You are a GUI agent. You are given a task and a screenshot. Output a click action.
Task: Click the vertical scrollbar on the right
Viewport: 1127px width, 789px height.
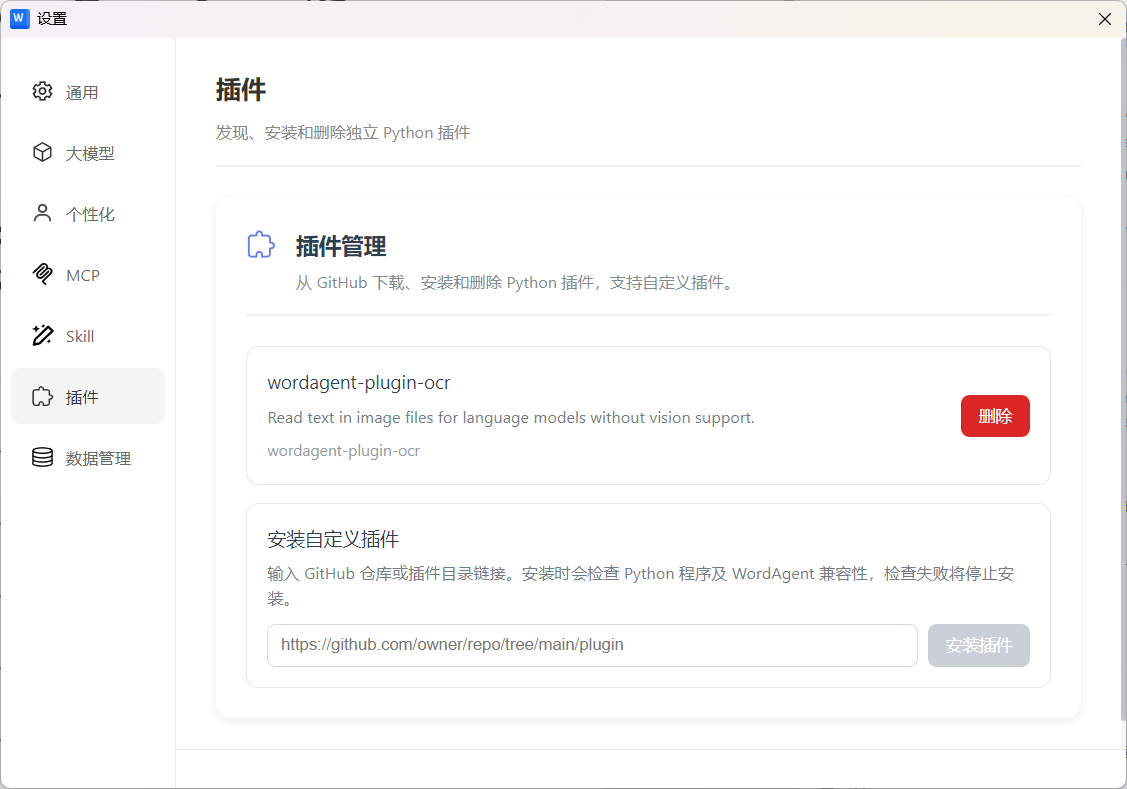1123,379
